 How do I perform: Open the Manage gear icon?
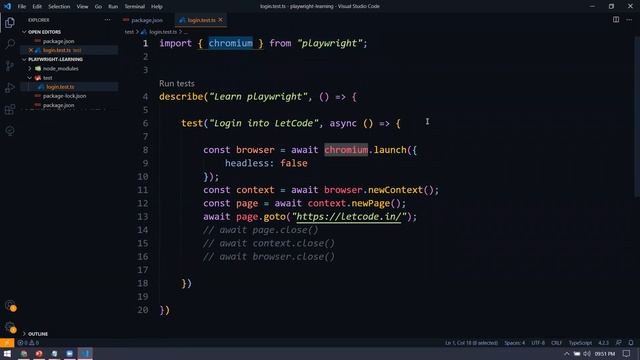click(10, 327)
